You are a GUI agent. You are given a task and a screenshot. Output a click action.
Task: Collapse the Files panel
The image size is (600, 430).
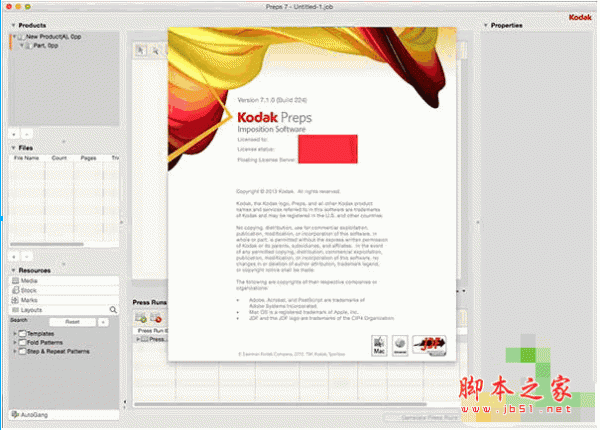13,148
